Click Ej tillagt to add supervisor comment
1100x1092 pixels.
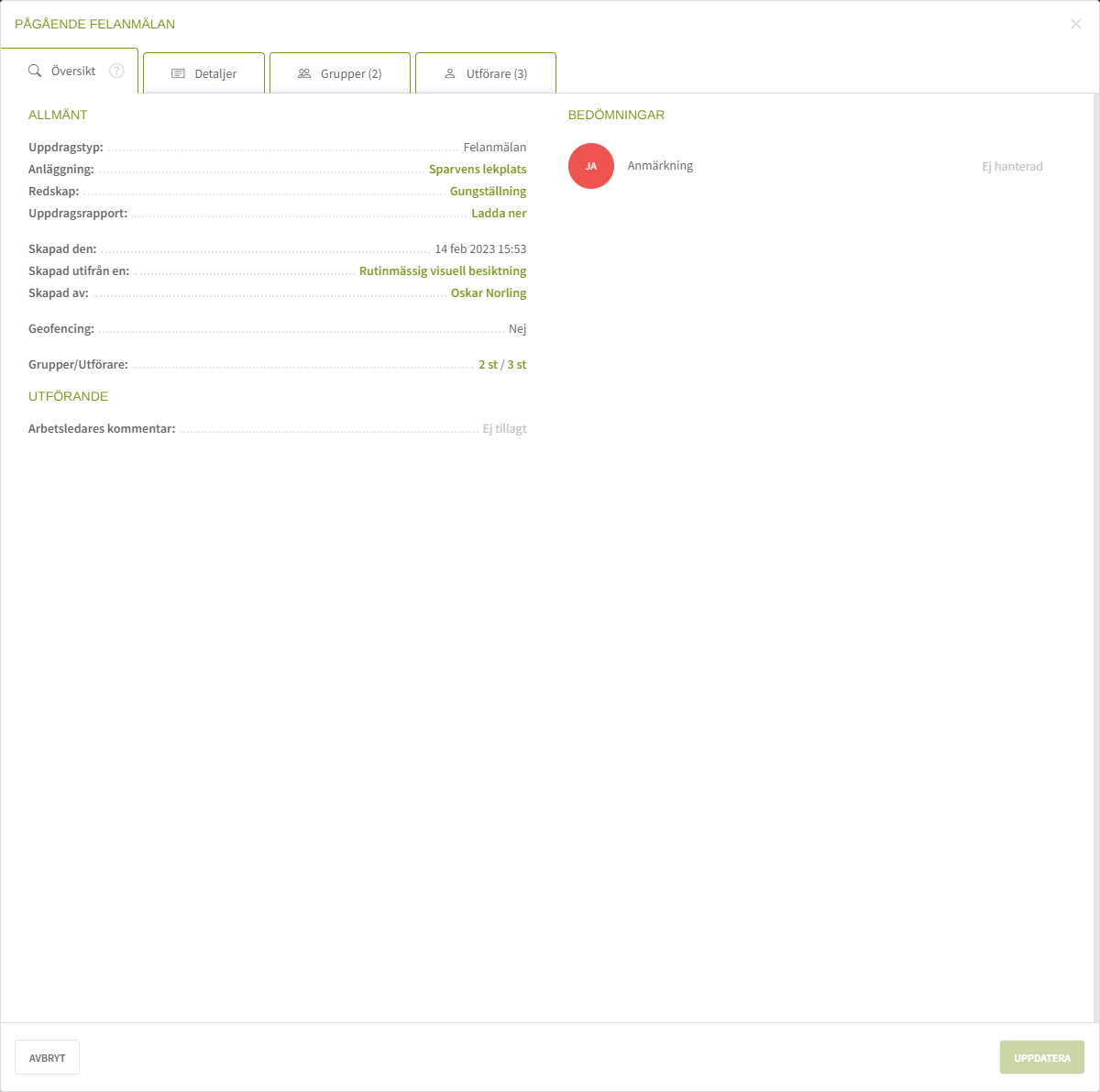point(504,429)
